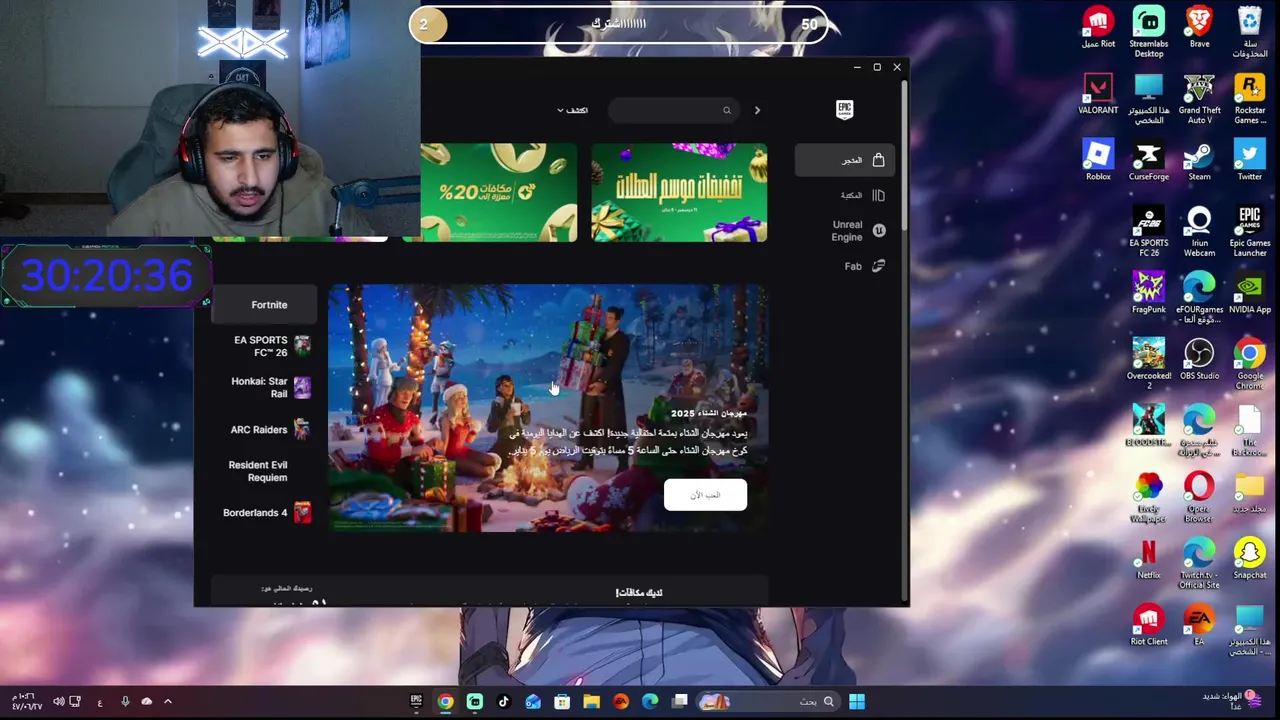Open the Store tab in Epic sidebar

pyautogui.click(x=845, y=160)
